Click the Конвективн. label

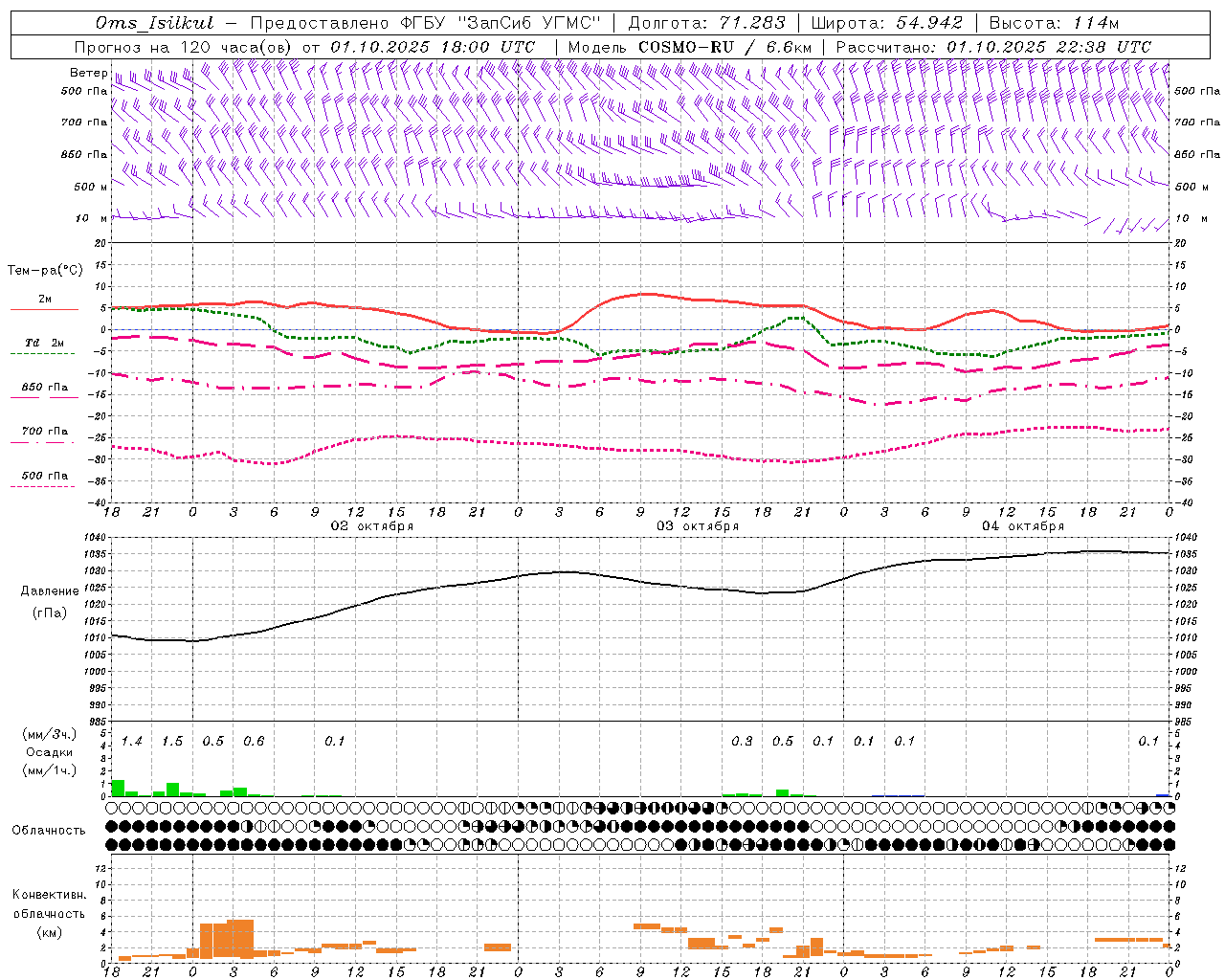tap(49, 895)
